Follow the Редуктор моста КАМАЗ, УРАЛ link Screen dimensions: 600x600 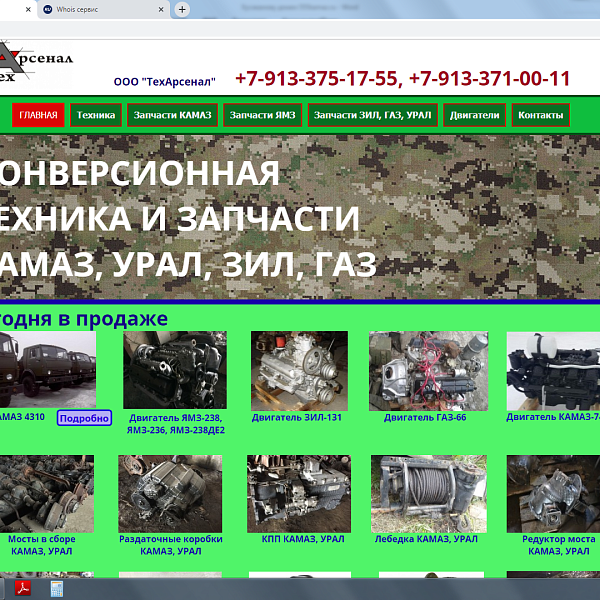pos(559,545)
